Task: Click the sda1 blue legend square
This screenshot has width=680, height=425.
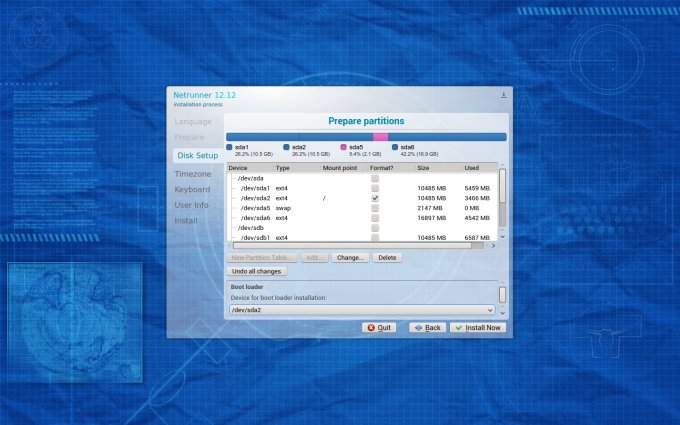Action: pos(229,146)
